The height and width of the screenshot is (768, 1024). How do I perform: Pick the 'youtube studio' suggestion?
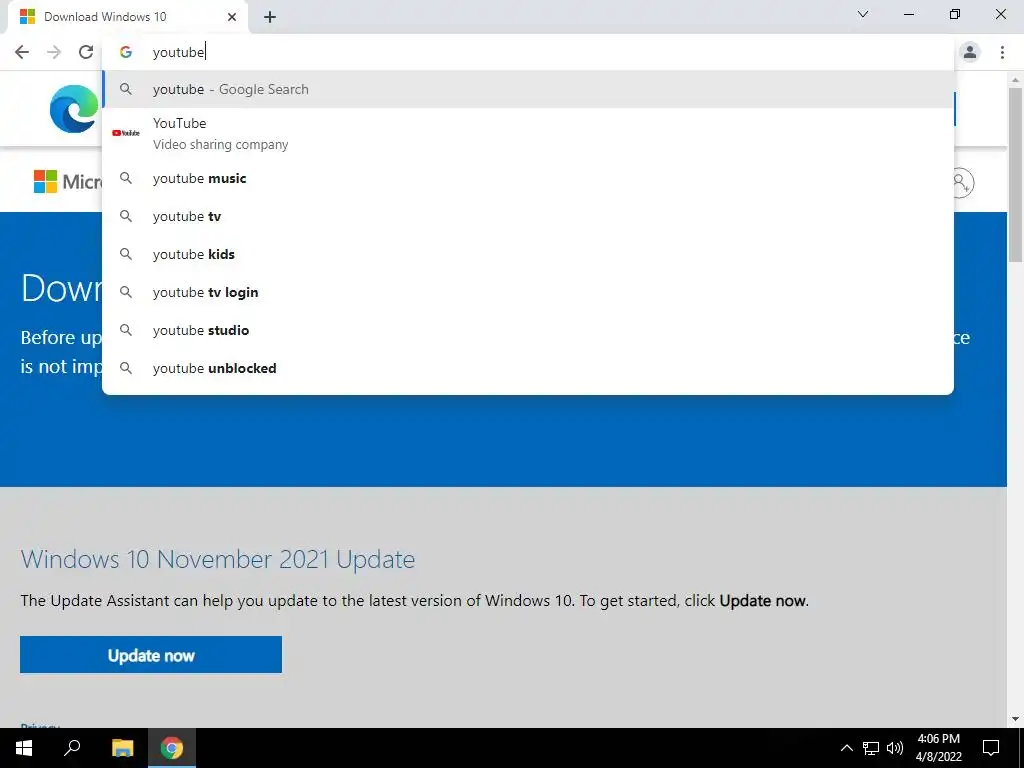(x=528, y=330)
